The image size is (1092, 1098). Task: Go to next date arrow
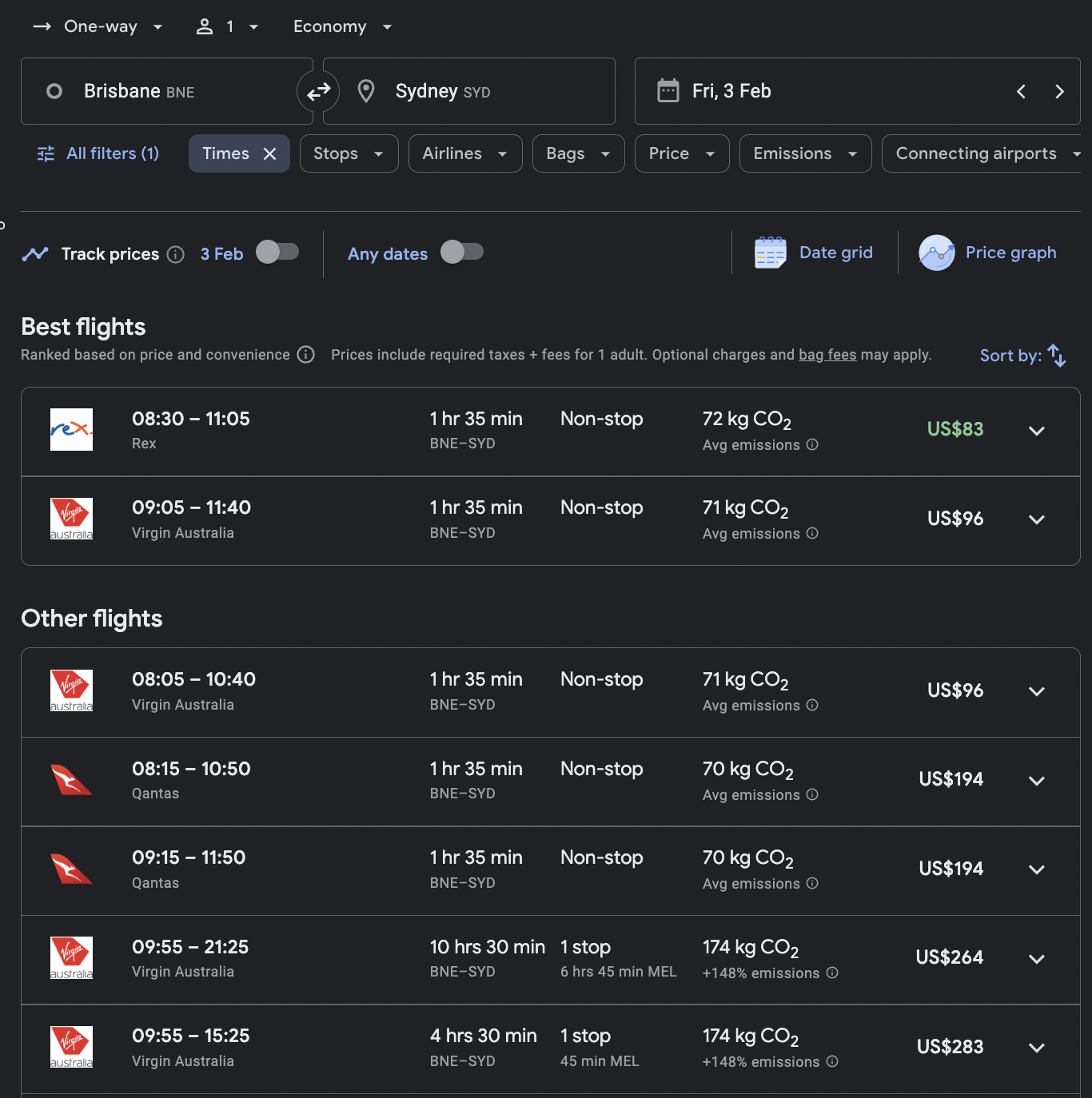tap(1059, 92)
